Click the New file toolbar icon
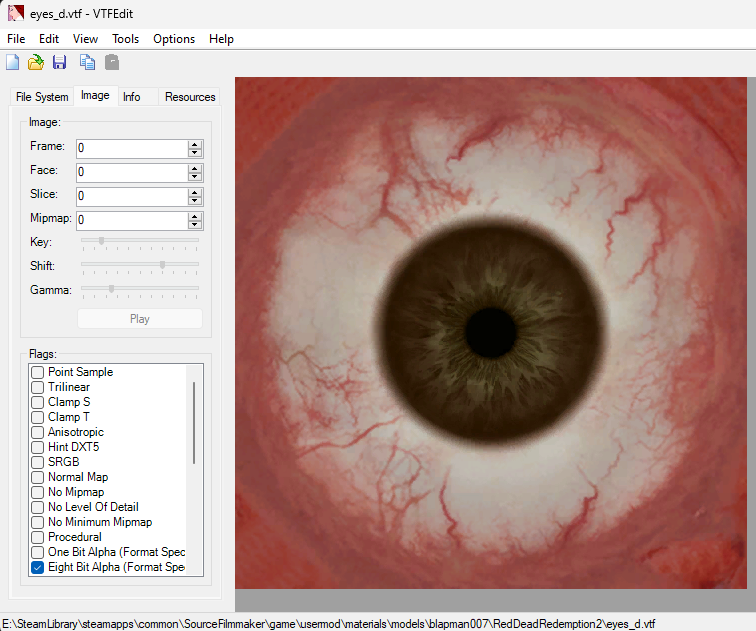 pyautogui.click(x=13, y=63)
